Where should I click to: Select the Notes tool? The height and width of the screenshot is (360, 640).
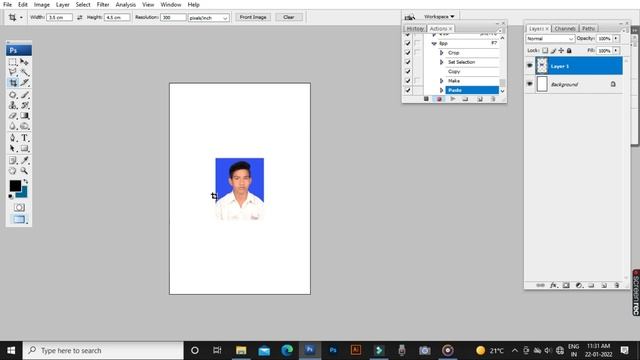tap(13, 160)
